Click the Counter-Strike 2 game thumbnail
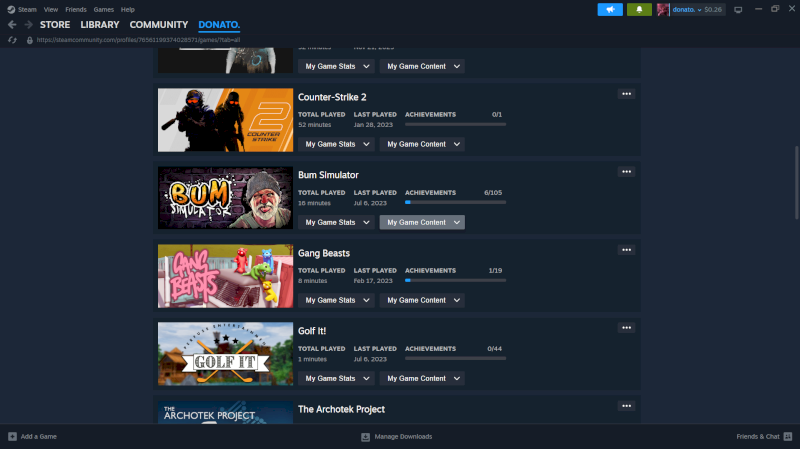 226,120
